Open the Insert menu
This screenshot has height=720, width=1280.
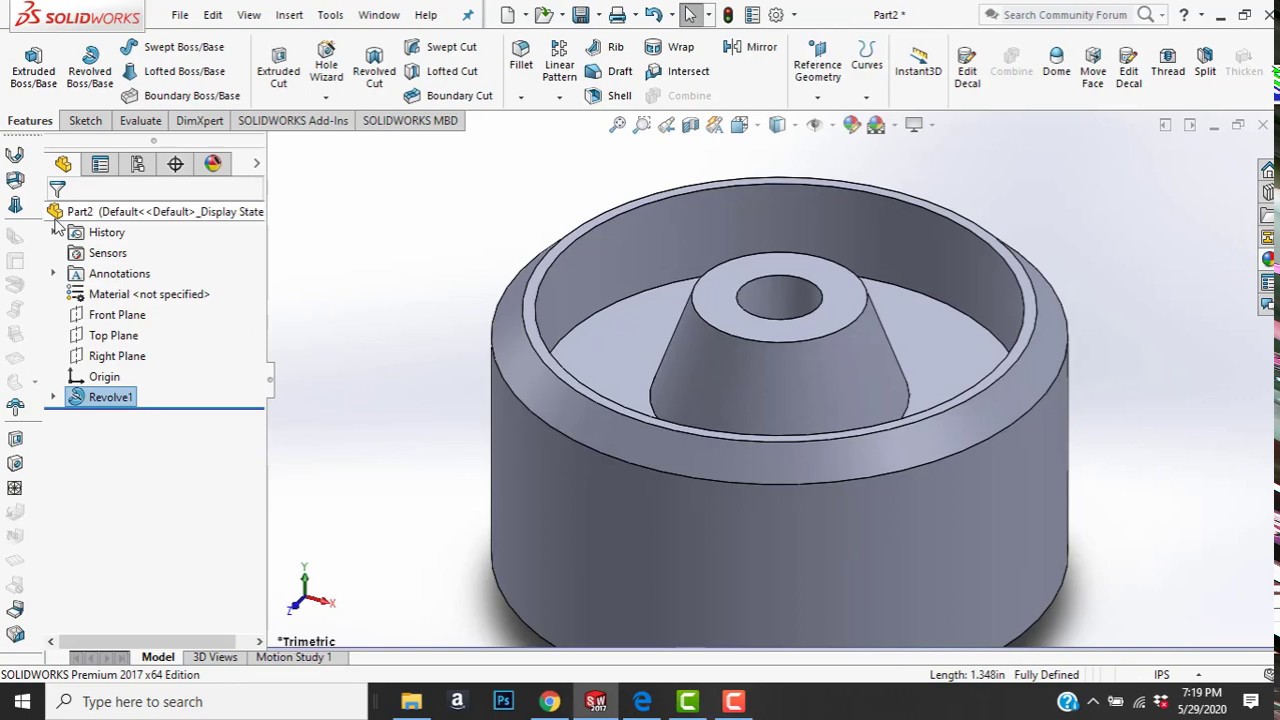(x=289, y=15)
